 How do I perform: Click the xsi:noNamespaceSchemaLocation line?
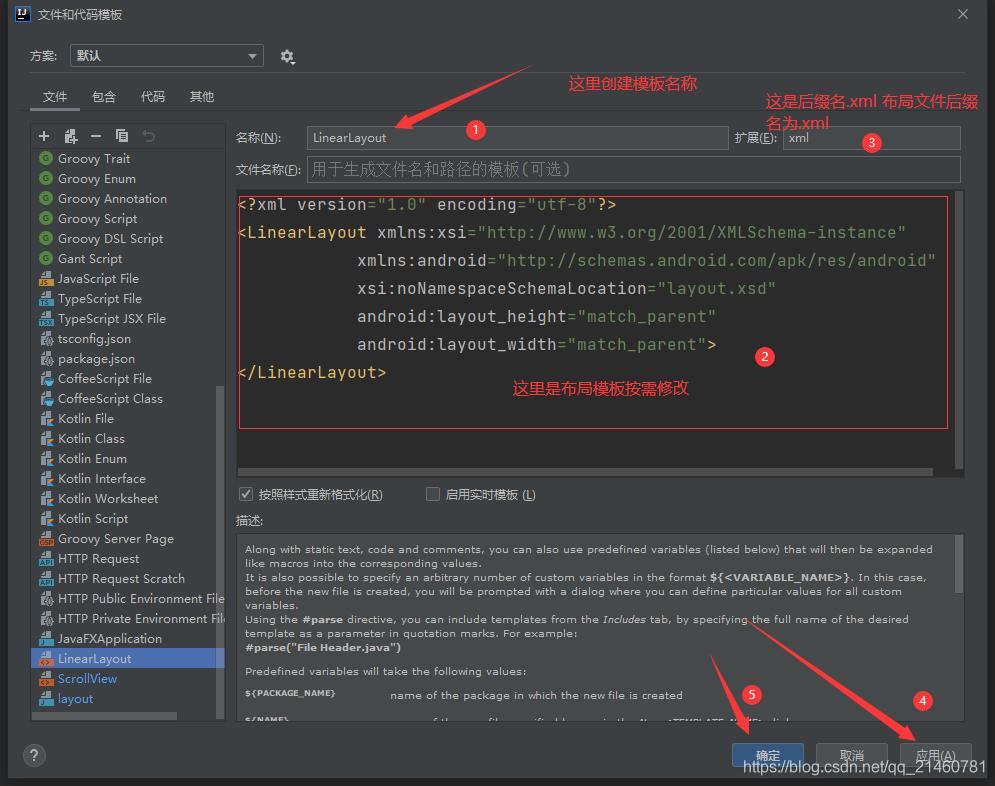(x=566, y=288)
